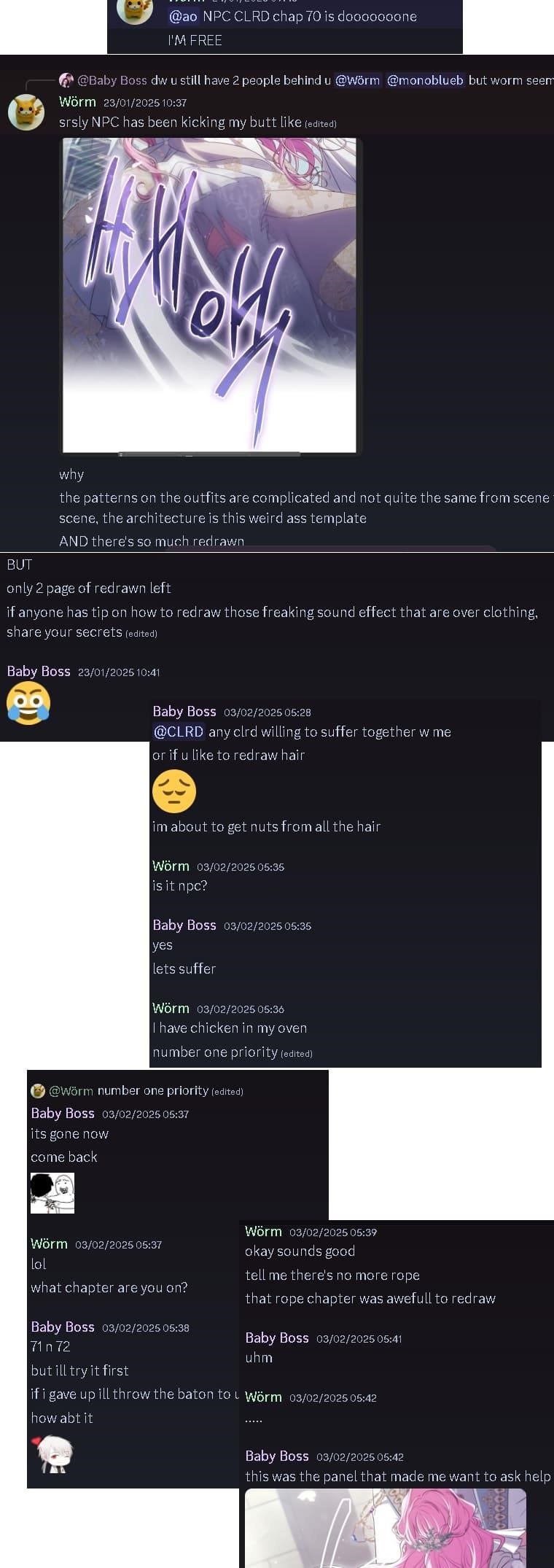This screenshot has width=554, height=1568.
Task: Click the @ao mention in the top message
Action: [x=183, y=16]
